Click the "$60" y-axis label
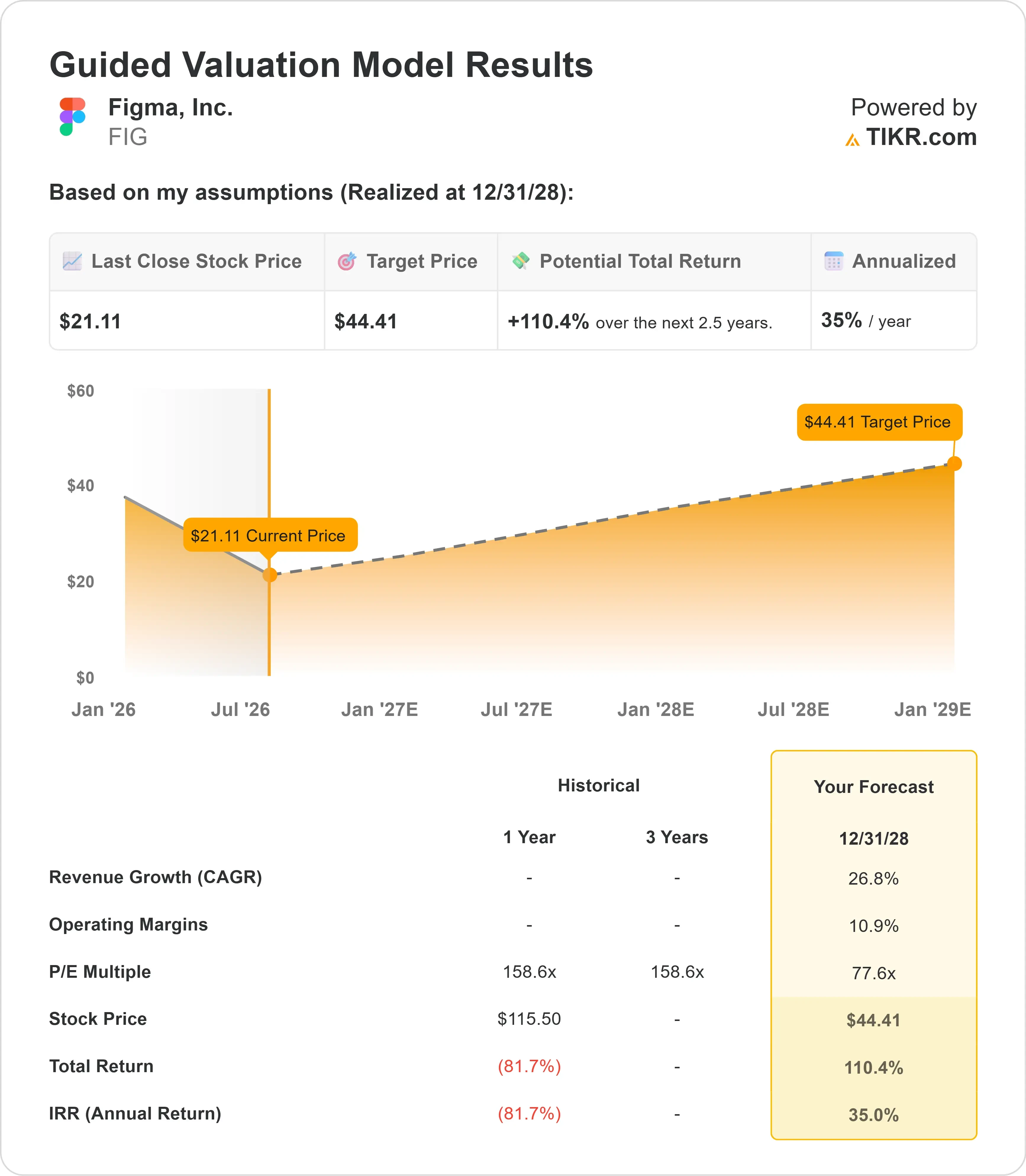This screenshot has width=1026, height=1176. 81,391
